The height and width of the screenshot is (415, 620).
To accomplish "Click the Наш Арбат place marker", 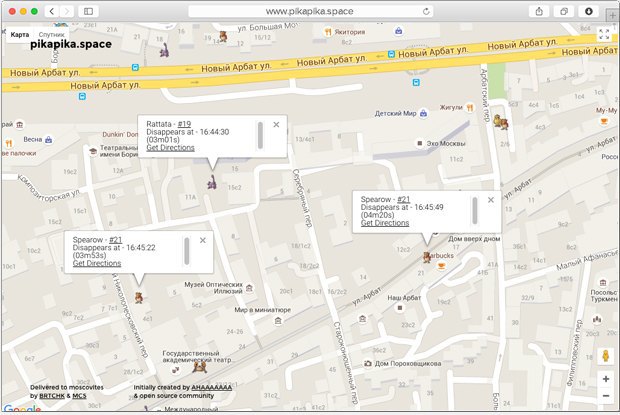I will [x=400, y=307].
